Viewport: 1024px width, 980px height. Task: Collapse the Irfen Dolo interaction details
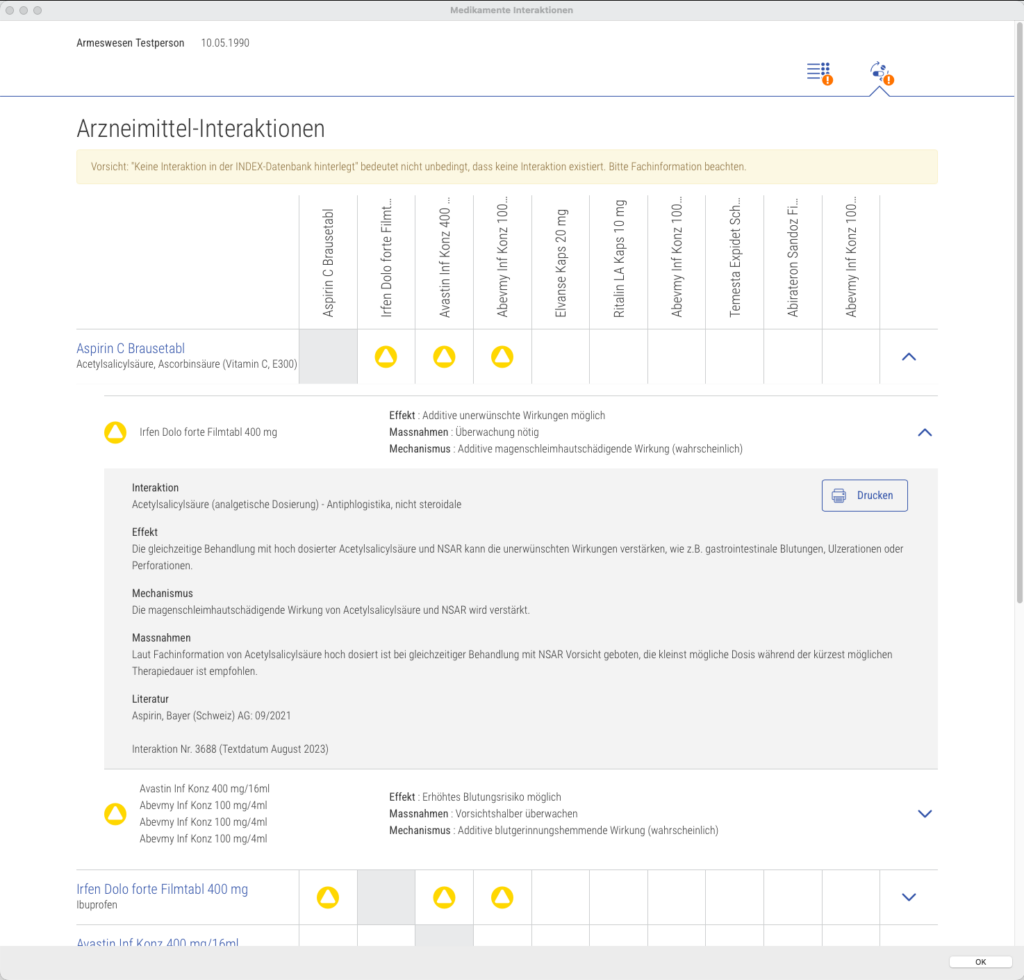click(x=925, y=432)
